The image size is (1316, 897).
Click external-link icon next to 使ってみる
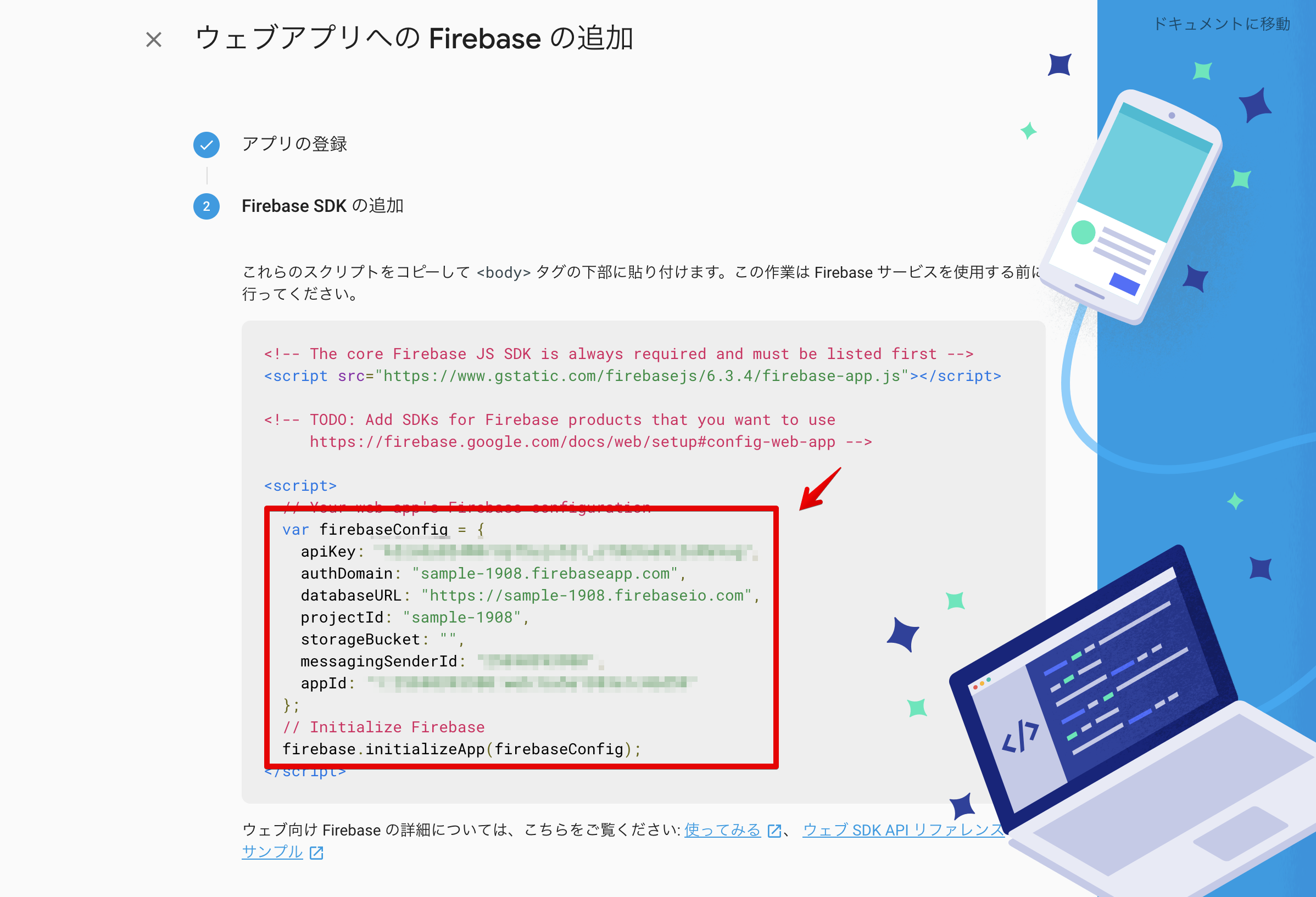click(x=774, y=831)
